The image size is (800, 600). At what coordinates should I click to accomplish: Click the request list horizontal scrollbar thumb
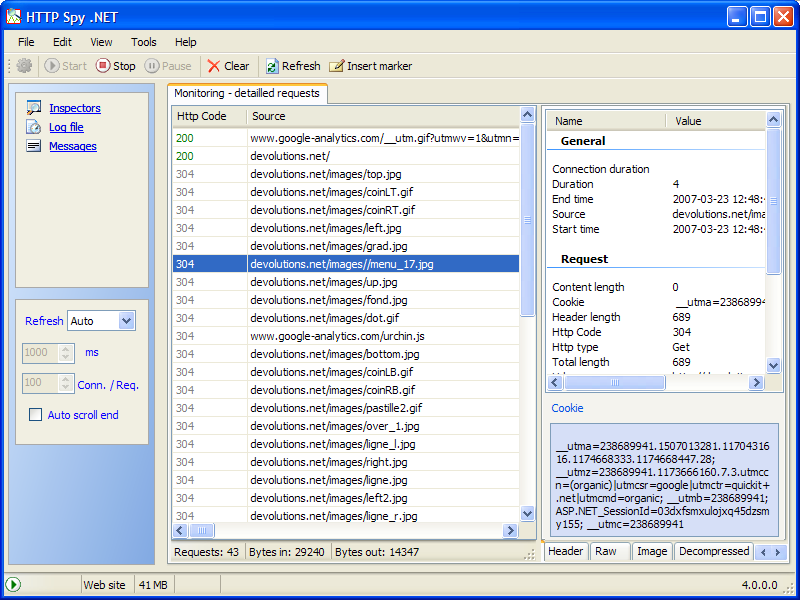tap(200, 531)
